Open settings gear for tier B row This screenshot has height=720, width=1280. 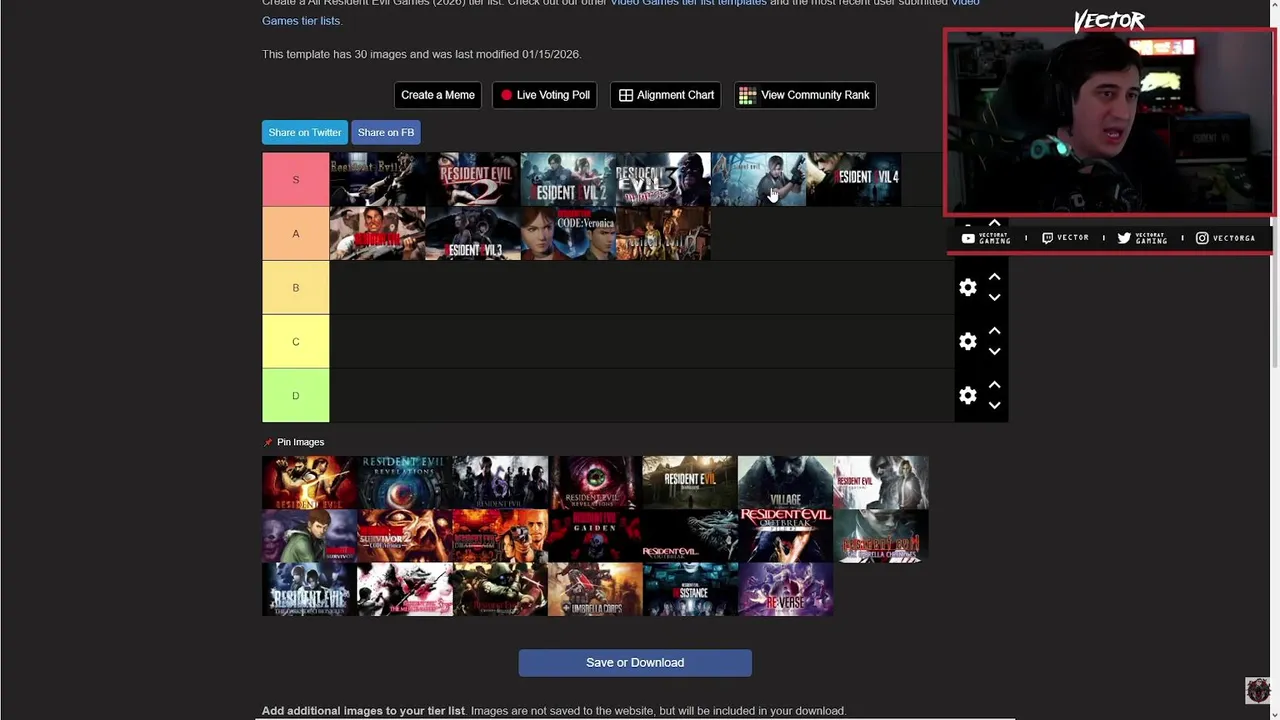coord(967,287)
